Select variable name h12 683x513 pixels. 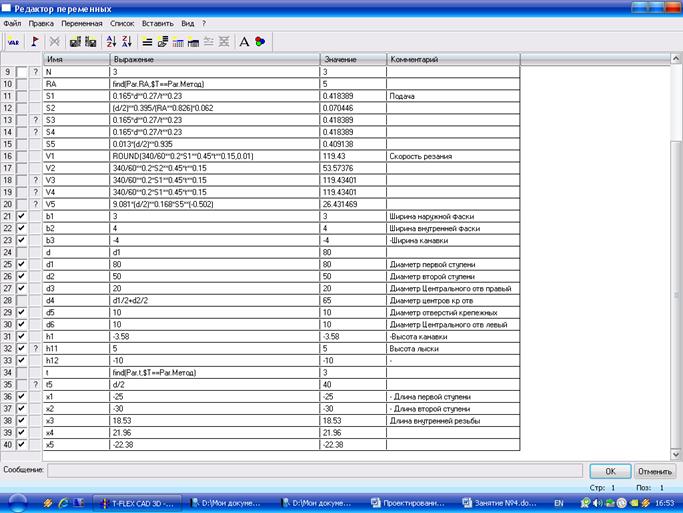[x=52, y=361]
